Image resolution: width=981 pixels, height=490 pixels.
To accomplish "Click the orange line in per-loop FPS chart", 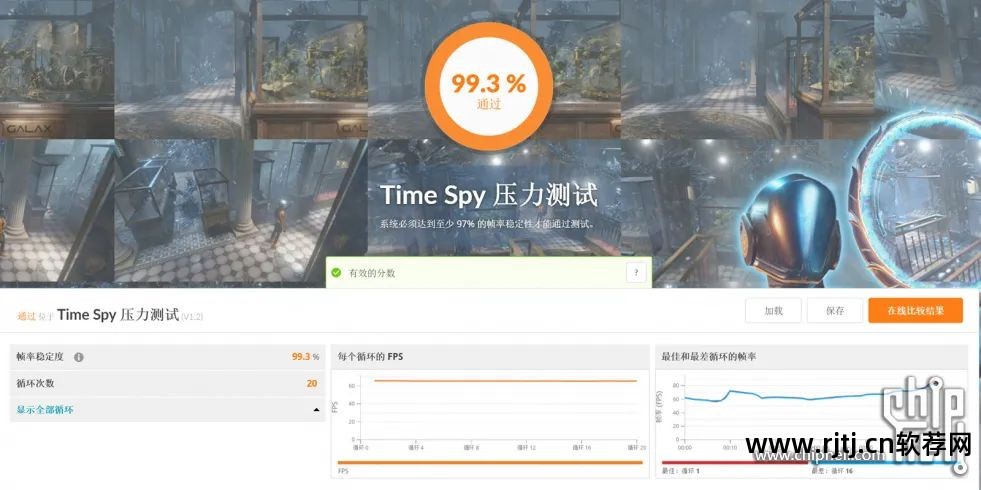I will pyautogui.click(x=506, y=380).
